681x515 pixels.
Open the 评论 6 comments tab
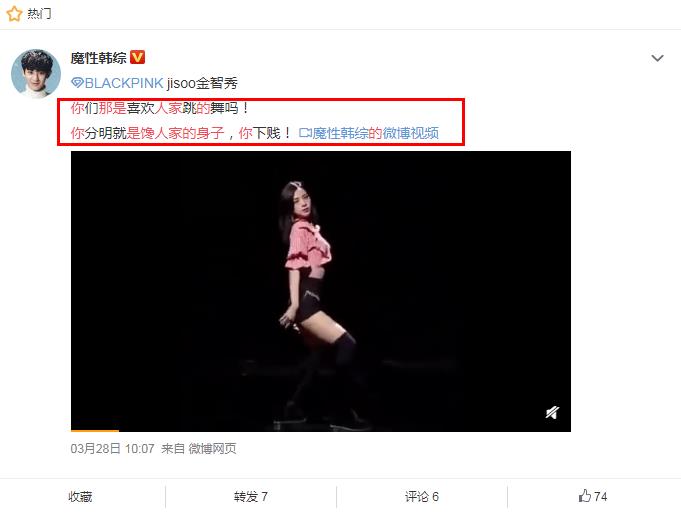pyautogui.click(x=422, y=496)
